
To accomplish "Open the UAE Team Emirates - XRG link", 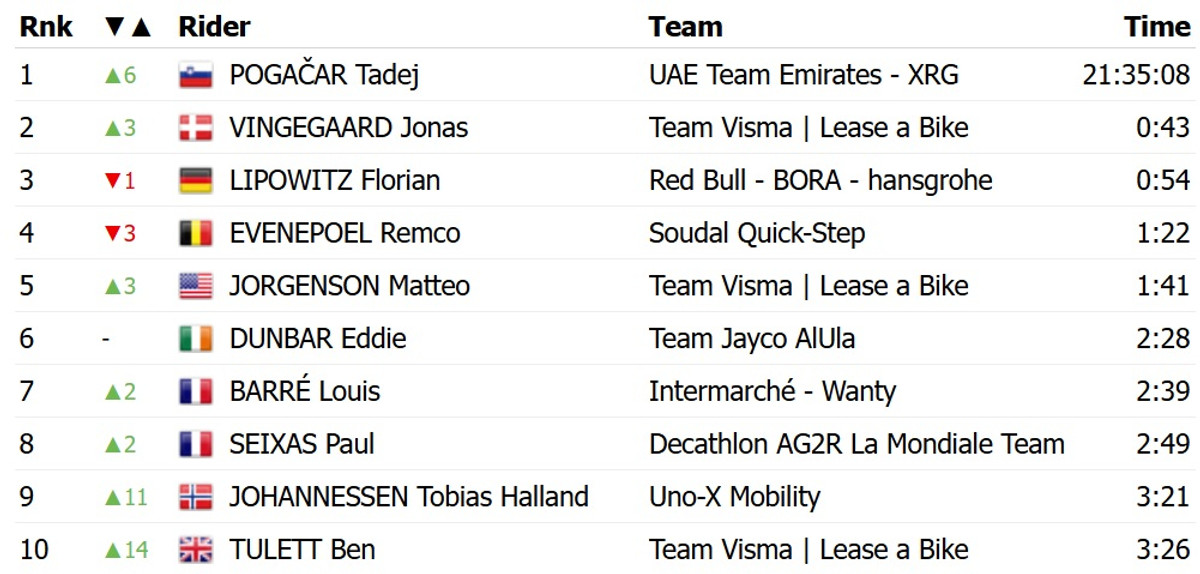I will point(803,75).
